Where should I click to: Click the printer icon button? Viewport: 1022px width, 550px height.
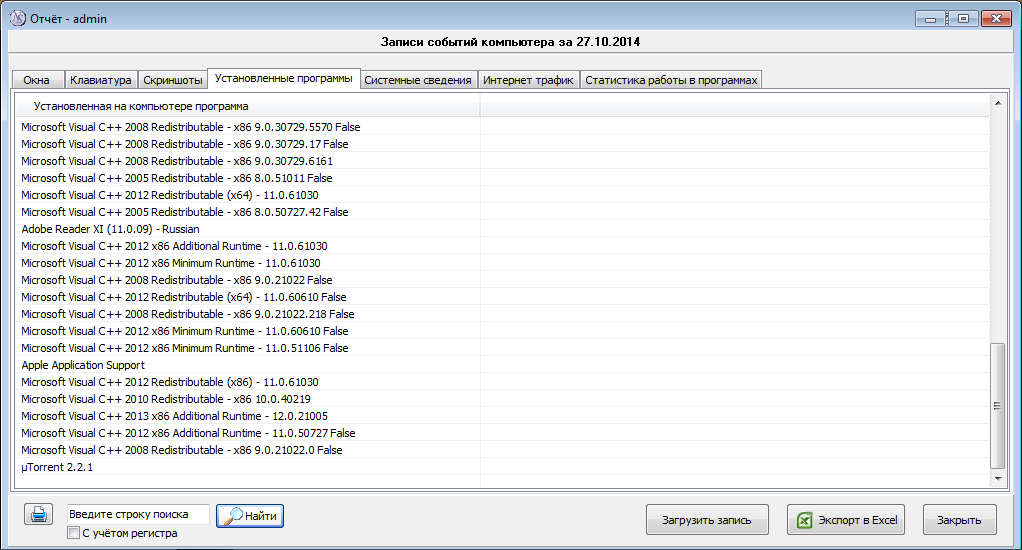(38, 514)
